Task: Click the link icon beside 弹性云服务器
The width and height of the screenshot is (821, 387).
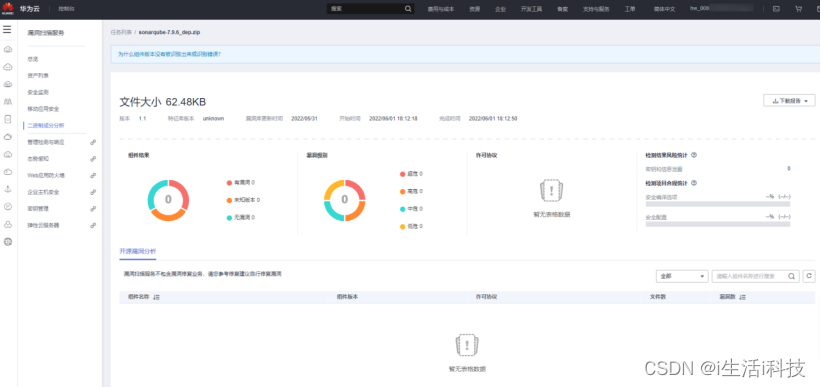Action: [93, 225]
